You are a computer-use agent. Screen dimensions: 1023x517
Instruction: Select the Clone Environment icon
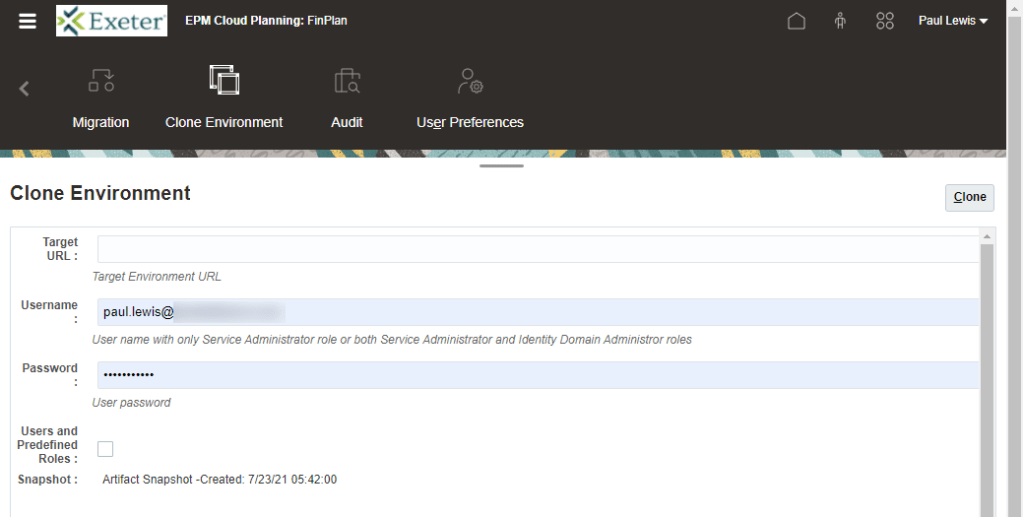click(x=224, y=81)
